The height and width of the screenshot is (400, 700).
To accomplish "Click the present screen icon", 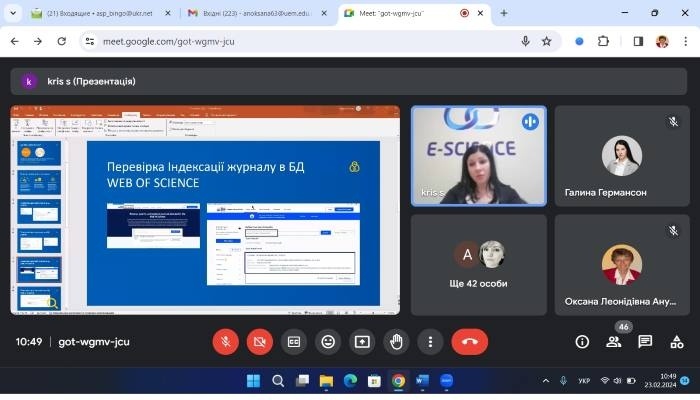I will 362,341.
